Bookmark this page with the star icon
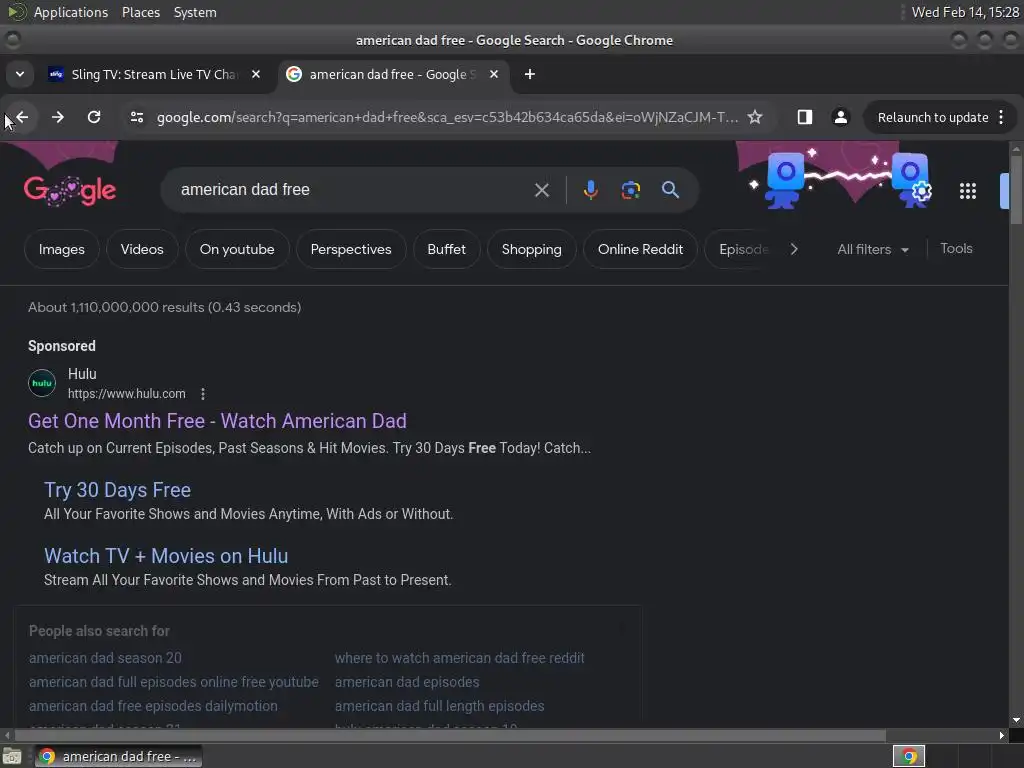This screenshot has width=1024, height=768. [755, 118]
